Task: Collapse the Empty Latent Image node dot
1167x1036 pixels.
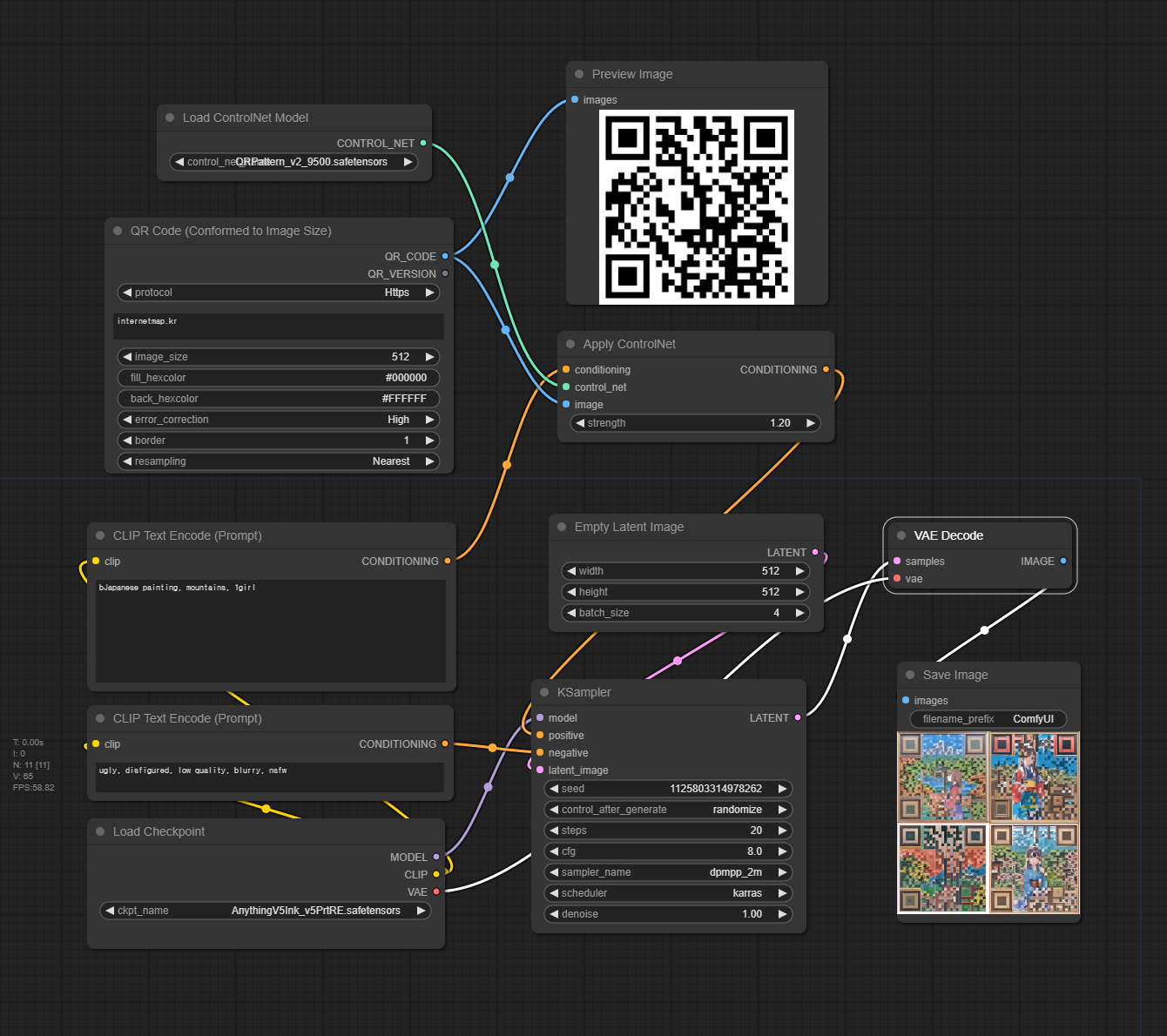Action: pyautogui.click(x=562, y=527)
